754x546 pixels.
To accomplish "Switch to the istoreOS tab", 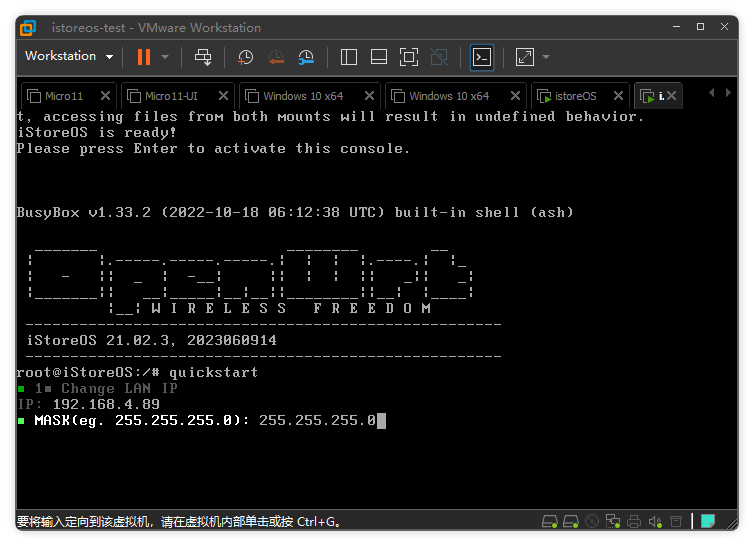I will point(575,96).
